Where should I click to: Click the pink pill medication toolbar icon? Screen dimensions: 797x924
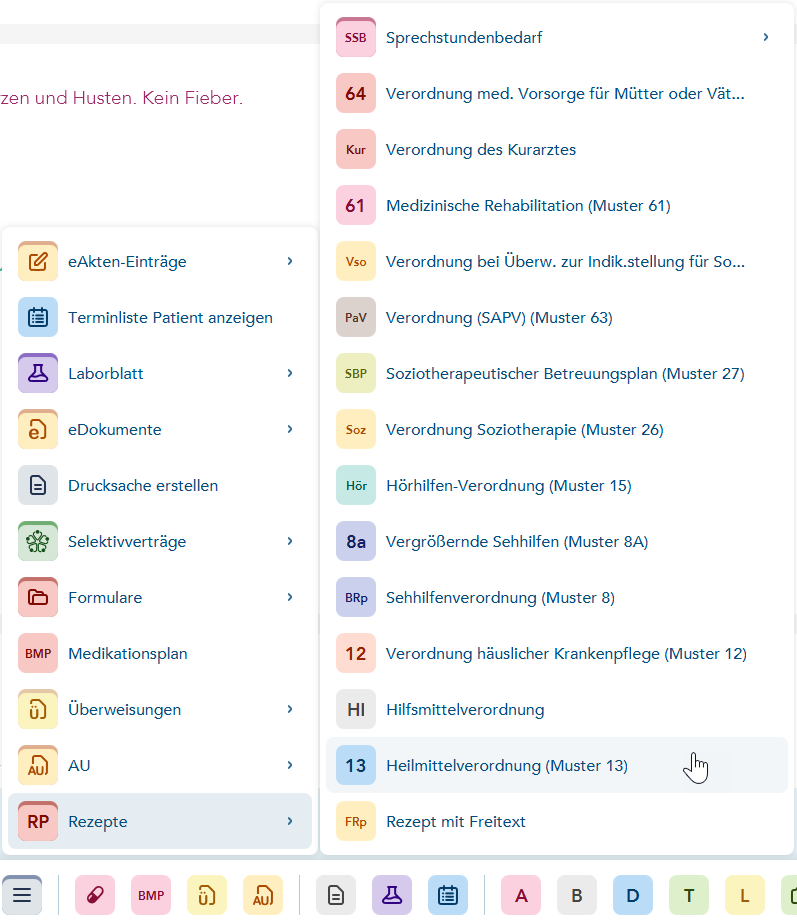(x=95, y=895)
